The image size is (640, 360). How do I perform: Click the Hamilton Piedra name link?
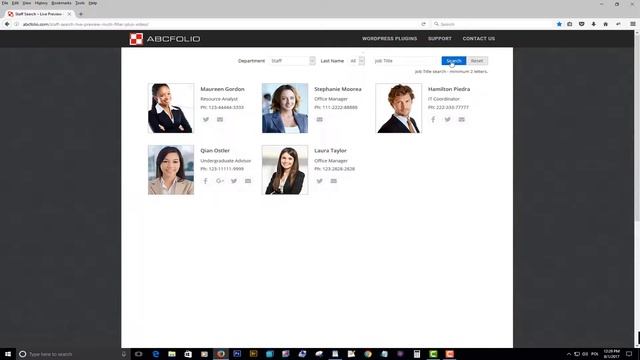(x=449, y=89)
